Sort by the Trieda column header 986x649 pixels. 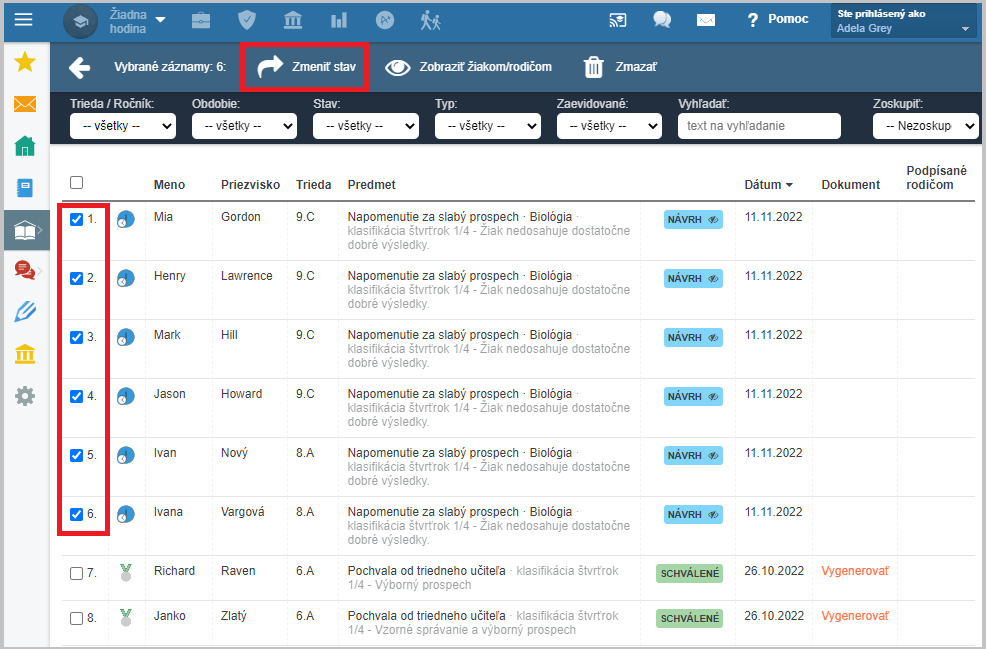pyautogui.click(x=314, y=185)
